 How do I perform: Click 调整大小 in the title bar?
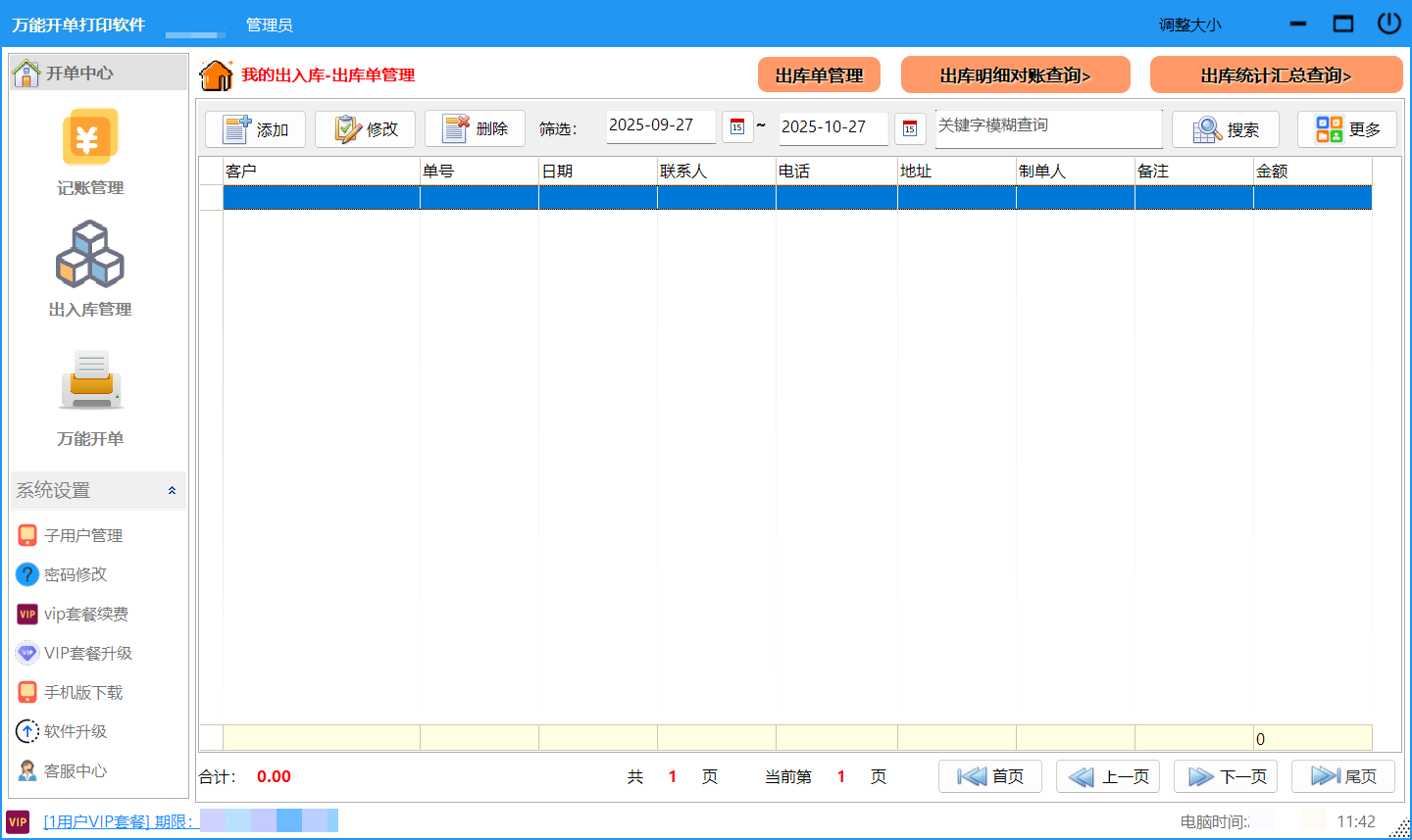click(1190, 25)
